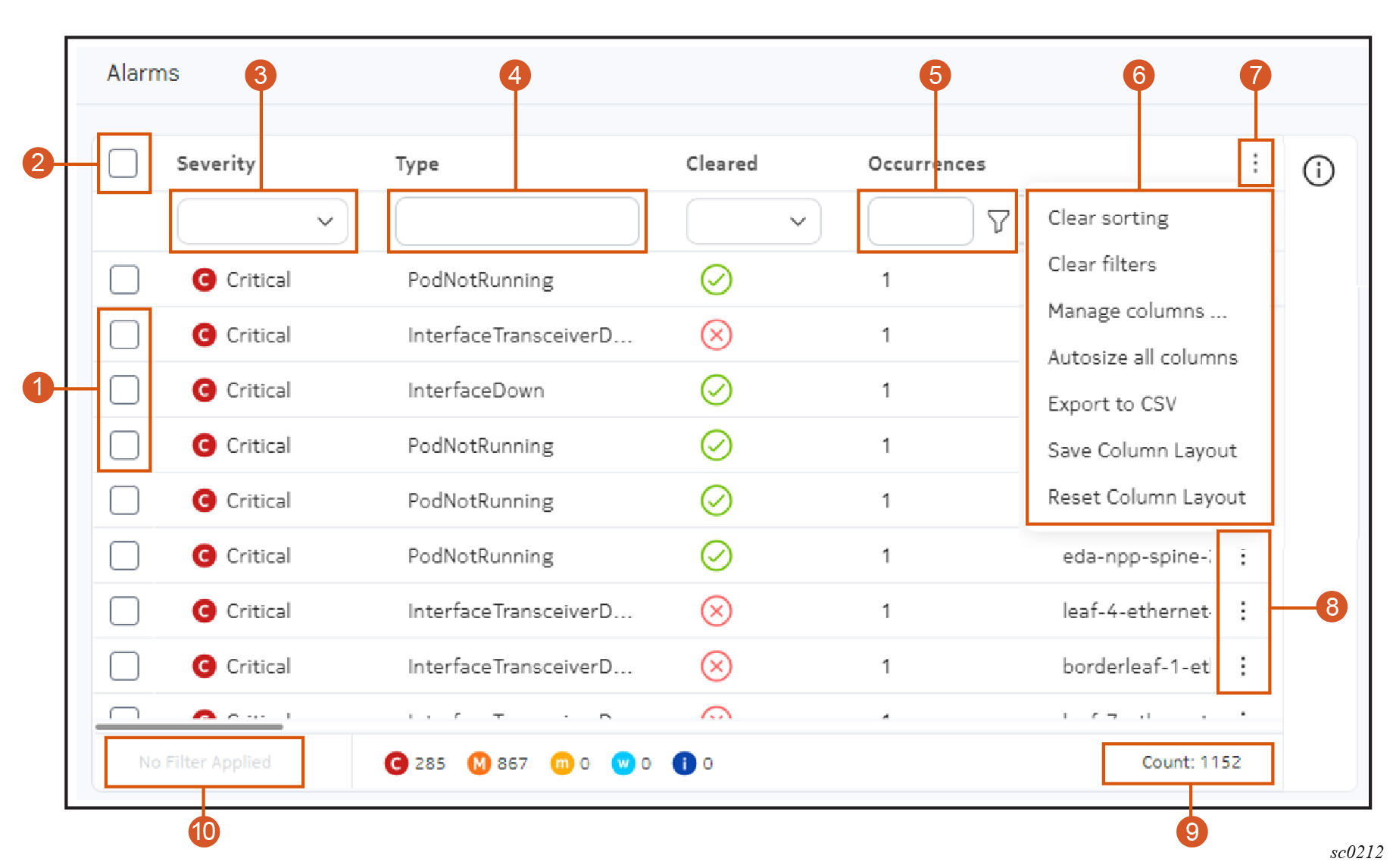Image resolution: width=1393 pixels, height=868 pixels.
Task: Click the critical alarm count icon 285
Action: [396, 763]
